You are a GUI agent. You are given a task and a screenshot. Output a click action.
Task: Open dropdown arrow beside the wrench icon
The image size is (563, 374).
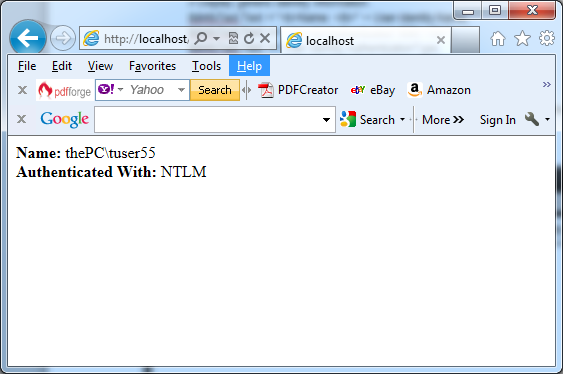[x=547, y=120]
